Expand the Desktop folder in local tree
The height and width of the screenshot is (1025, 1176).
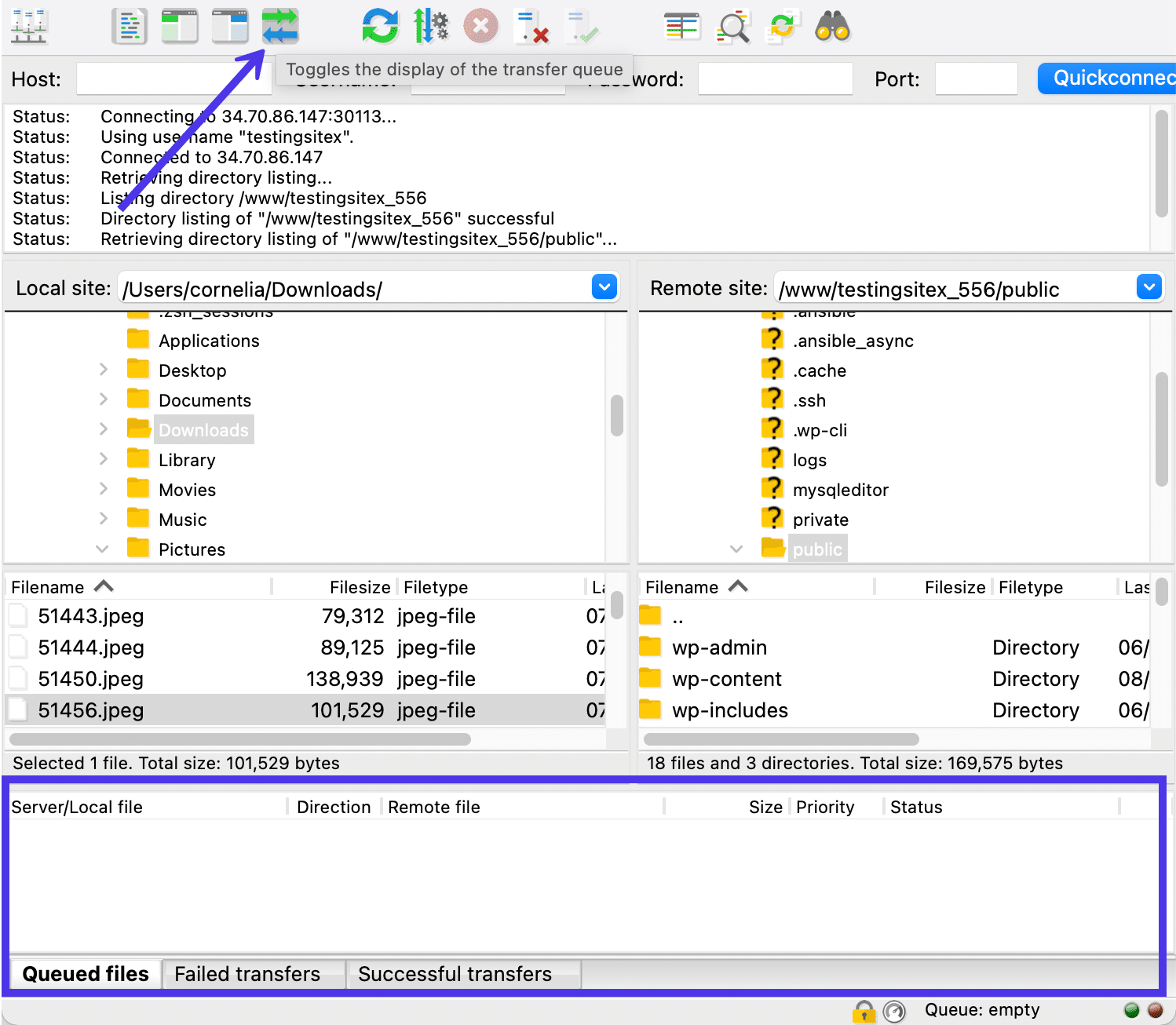pos(104,370)
